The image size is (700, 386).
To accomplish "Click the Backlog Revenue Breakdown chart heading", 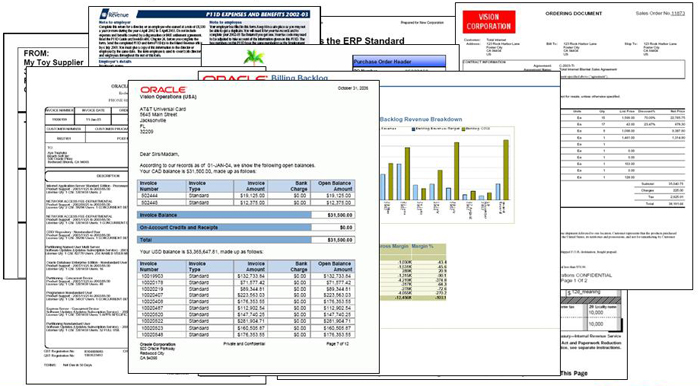I will (x=421, y=119).
